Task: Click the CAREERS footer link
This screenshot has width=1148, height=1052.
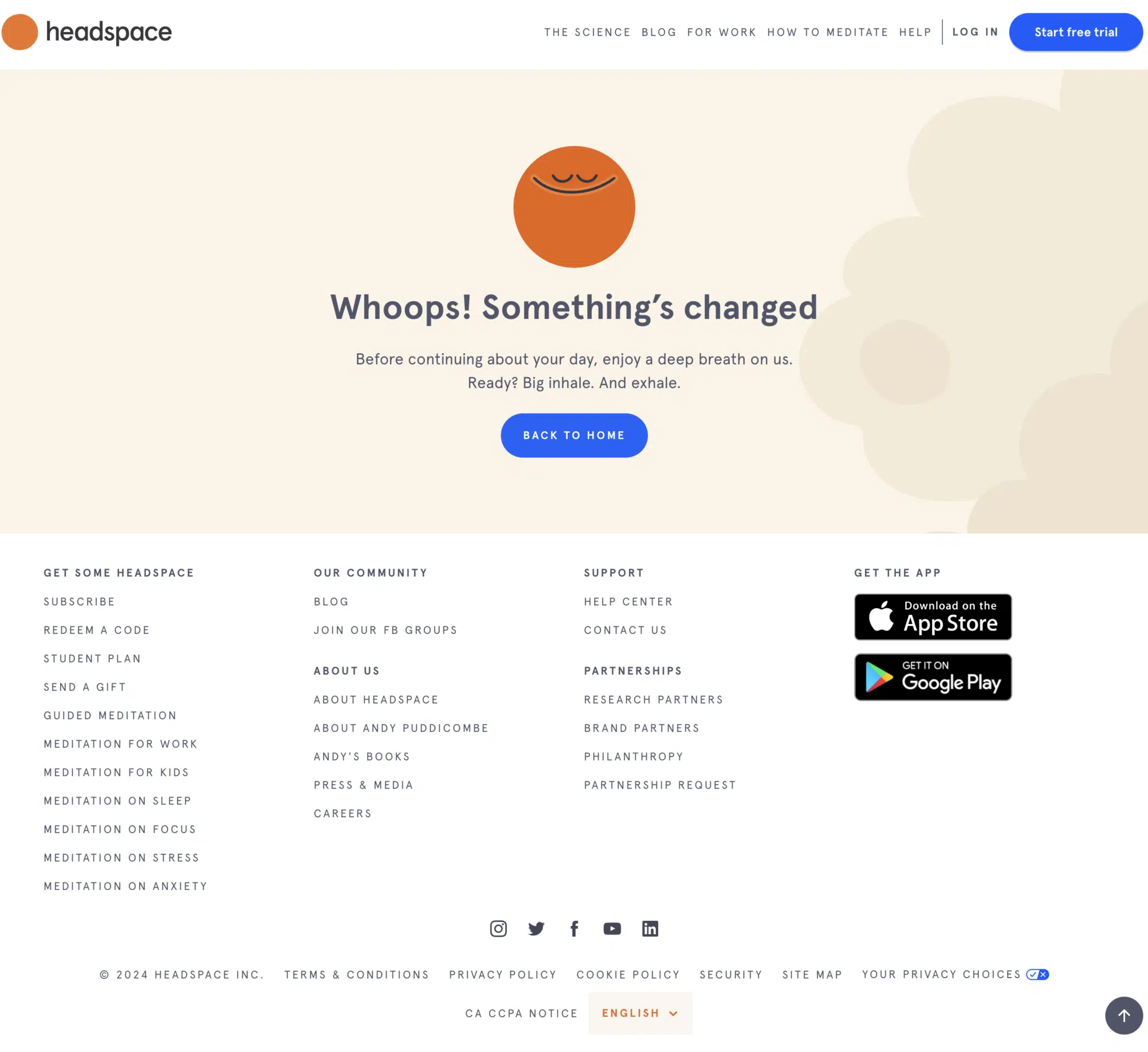Action: click(x=343, y=813)
